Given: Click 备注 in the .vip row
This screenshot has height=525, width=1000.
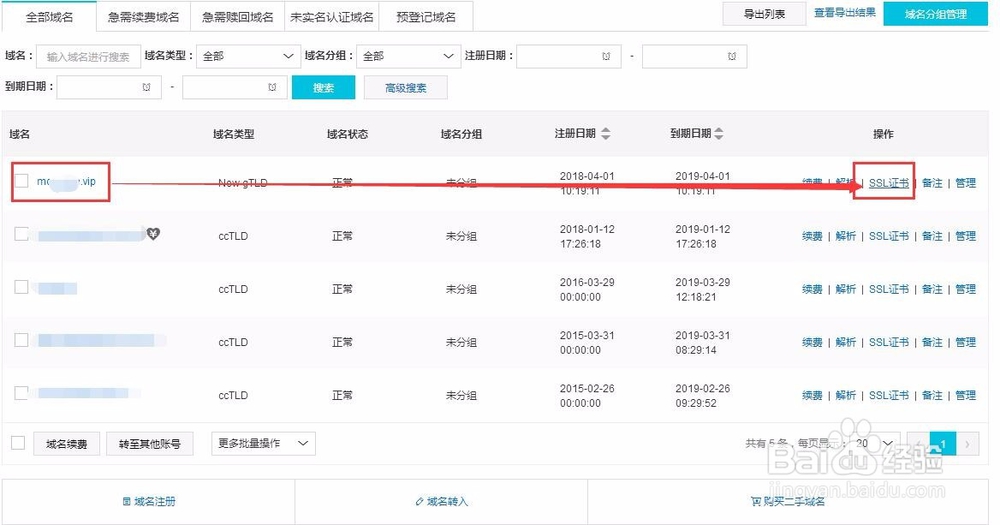Looking at the screenshot, I should [932, 183].
